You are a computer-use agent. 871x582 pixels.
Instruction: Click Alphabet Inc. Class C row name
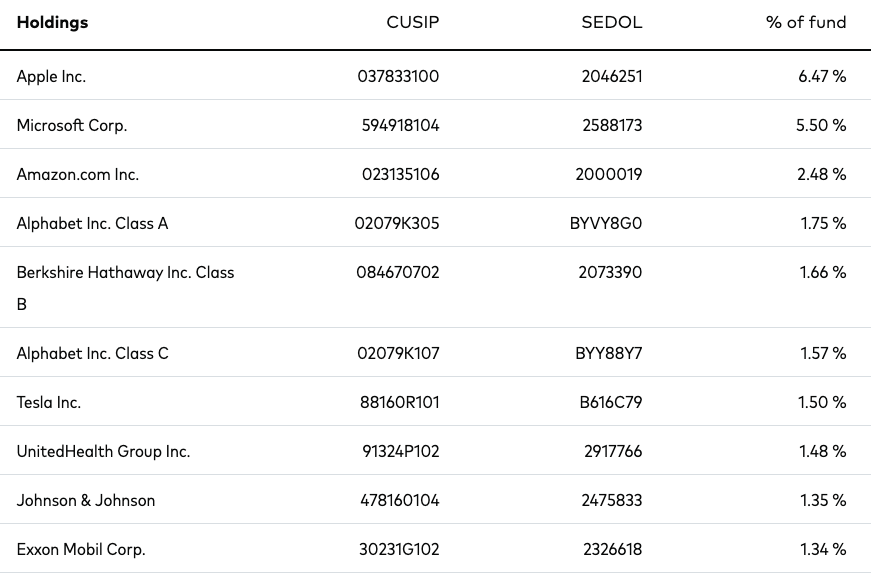pos(92,353)
